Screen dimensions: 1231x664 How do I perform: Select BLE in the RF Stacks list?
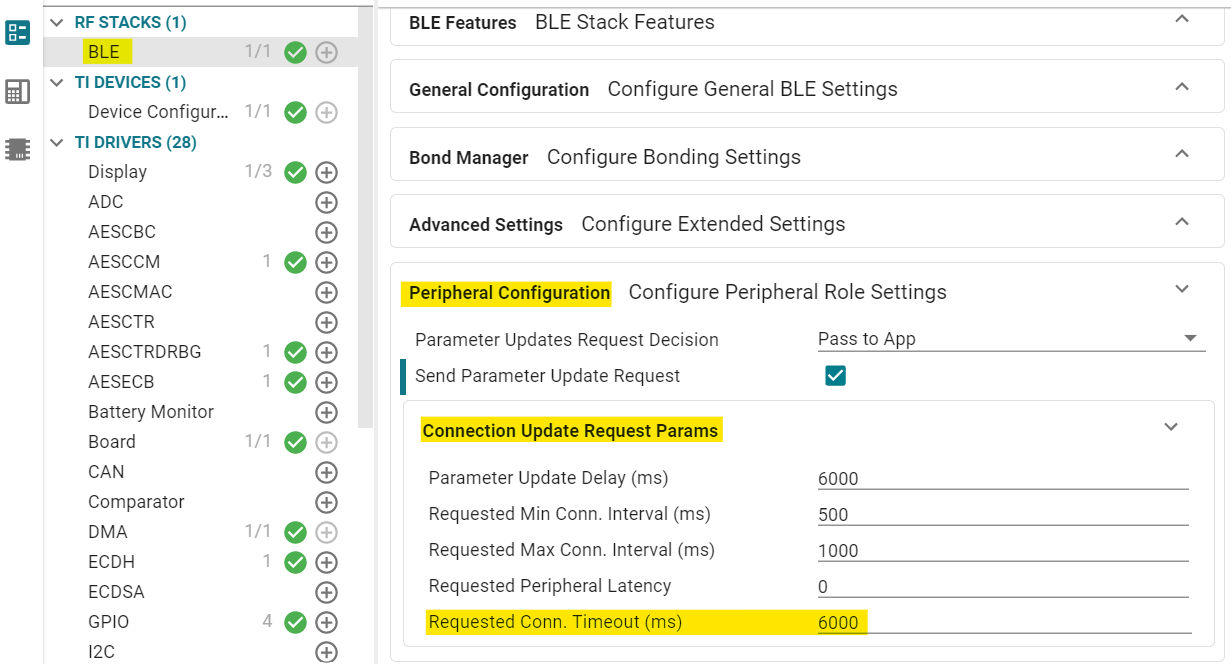pyautogui.click(x=104, y=52)
